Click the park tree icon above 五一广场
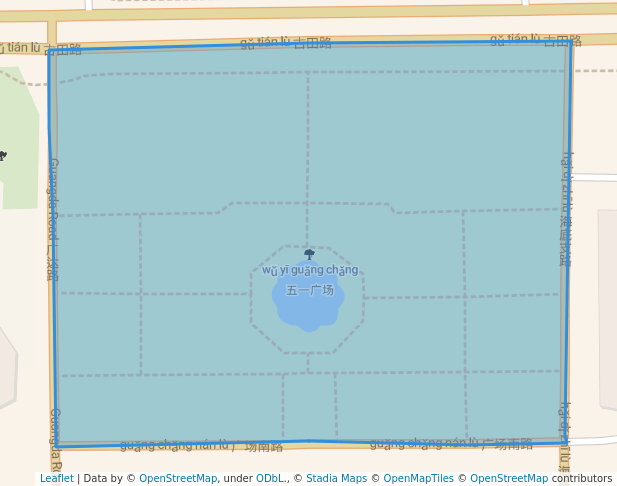617x486 pixels. click(x=309, y=254)
